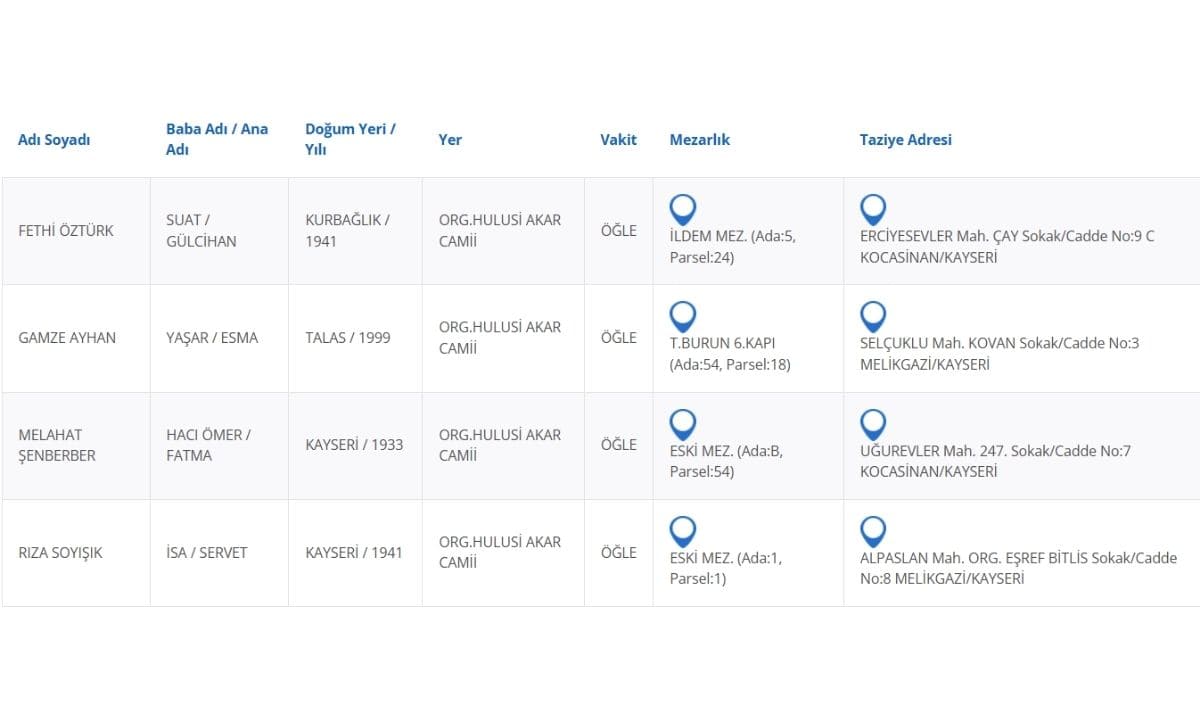Open condolence address pin for Fethi Öztürk

pyautogui.click(x=873, y=209)
